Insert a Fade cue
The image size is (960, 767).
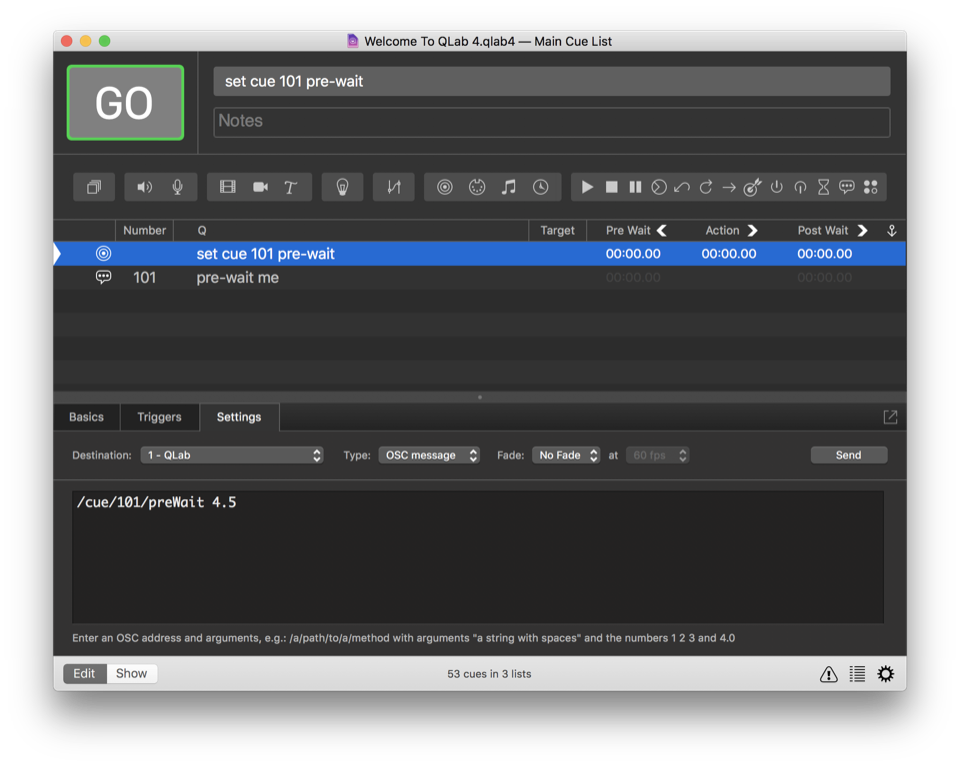393,187
